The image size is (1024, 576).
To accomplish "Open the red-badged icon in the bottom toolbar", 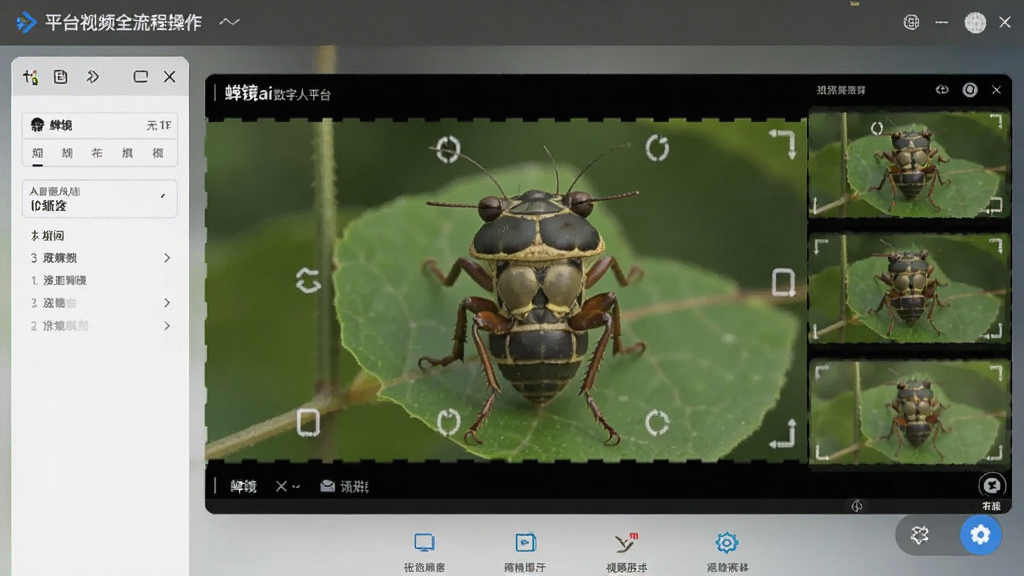I will pos(626,543).
